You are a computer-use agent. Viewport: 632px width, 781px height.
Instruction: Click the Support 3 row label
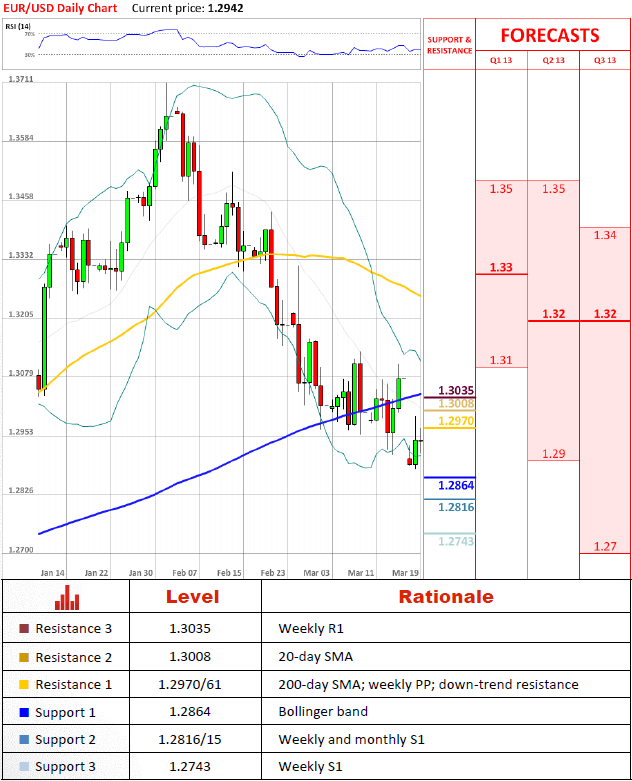point(65,767)
